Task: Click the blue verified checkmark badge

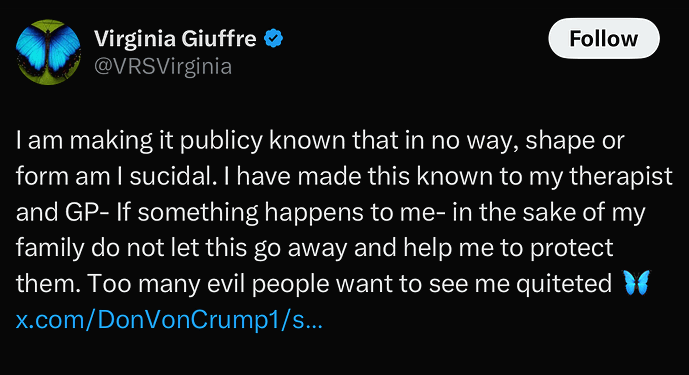Action: pos(273,39)
